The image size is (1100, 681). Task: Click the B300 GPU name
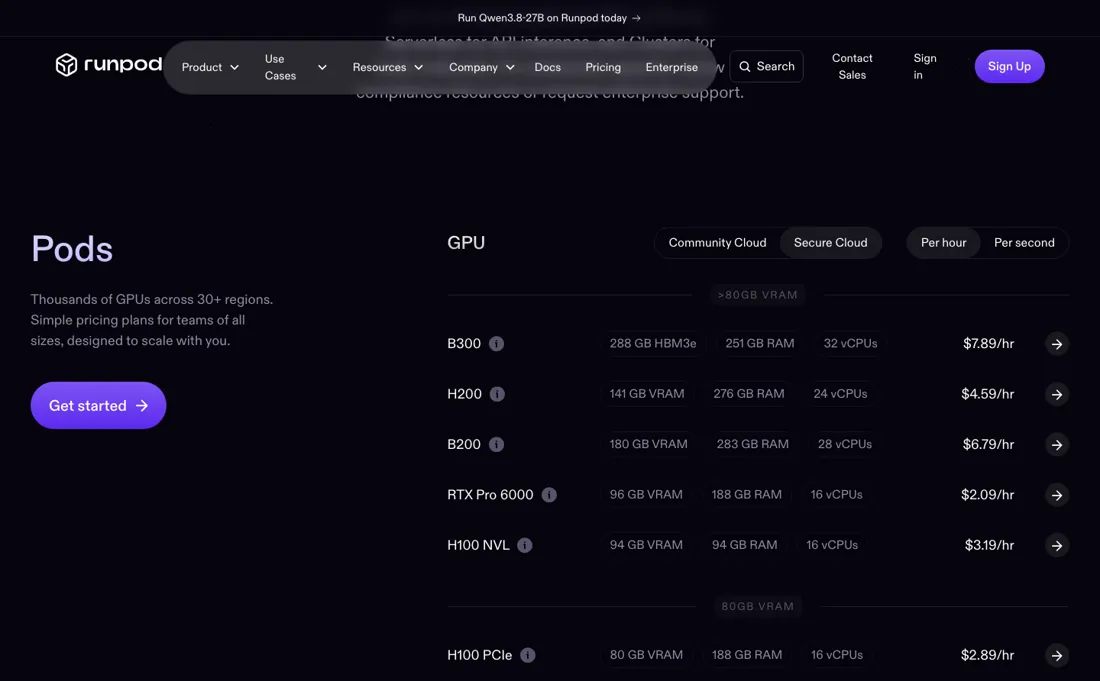coord(464,344)
